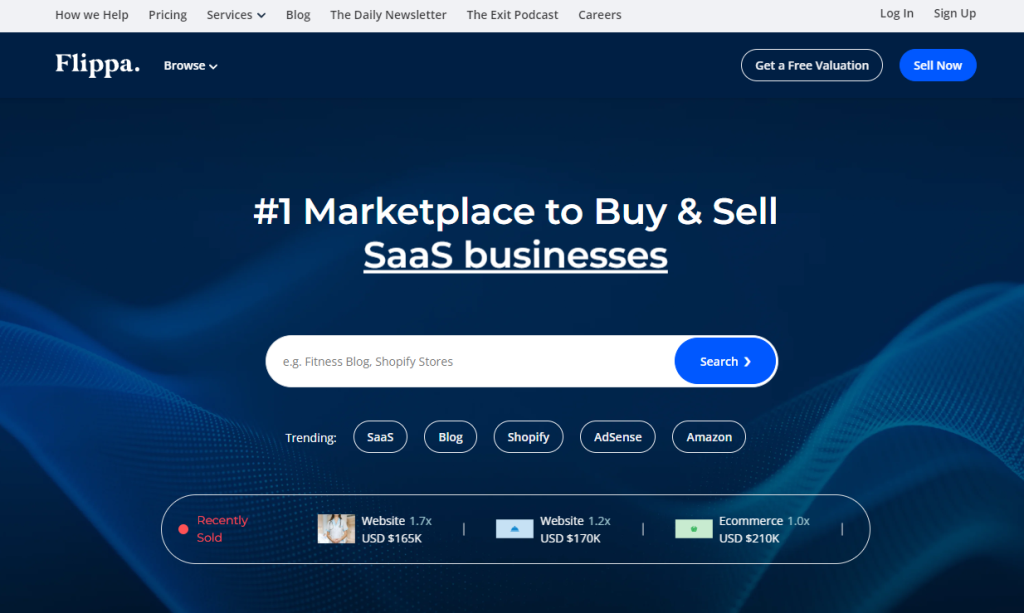Click the Sell Now button
The height and width of the screenshot is (613, 1024).
coord(937,65)
